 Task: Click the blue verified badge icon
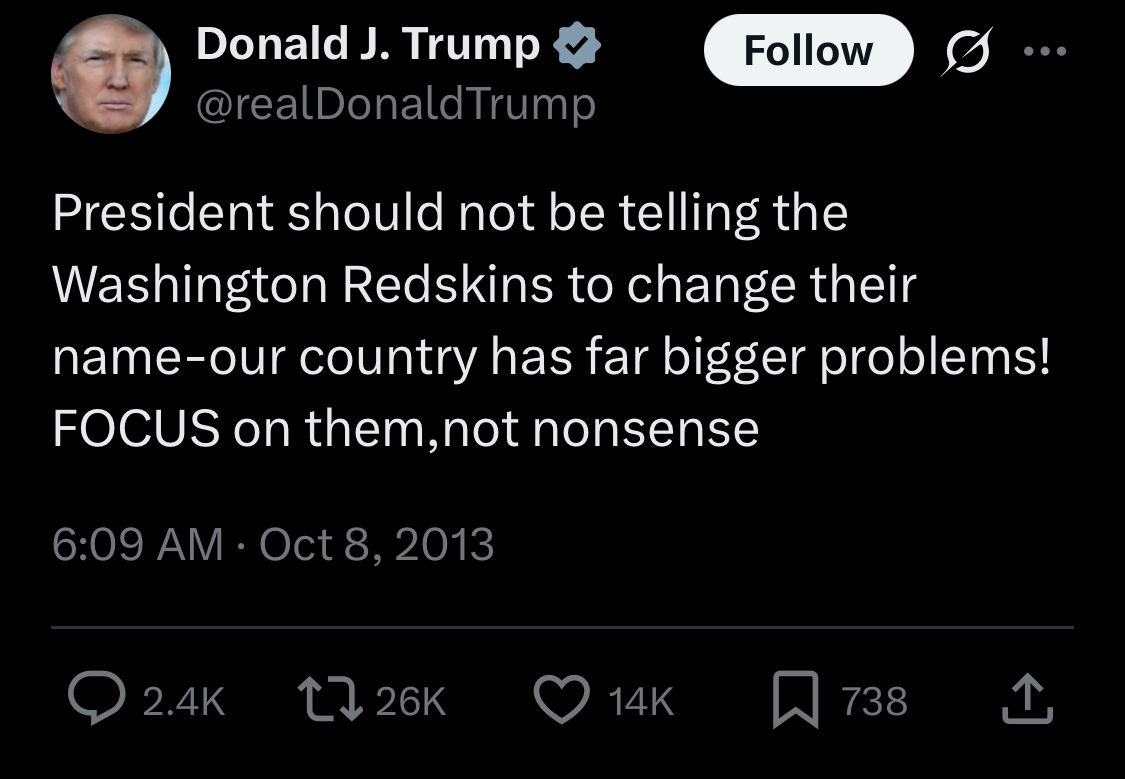pyautogui.click(x=576, y=45)
